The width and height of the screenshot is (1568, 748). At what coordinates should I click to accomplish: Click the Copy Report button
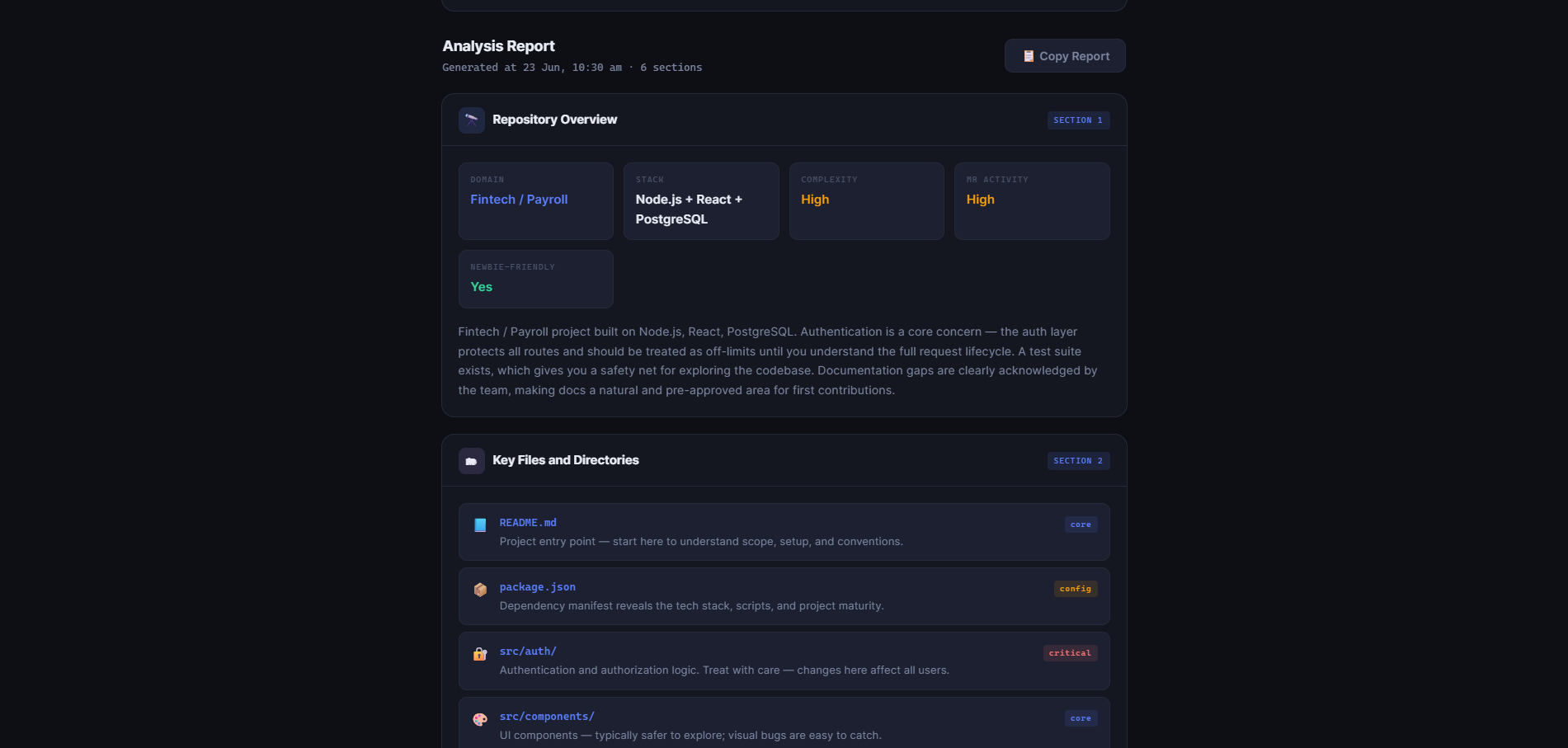[x=1065, y=56]
